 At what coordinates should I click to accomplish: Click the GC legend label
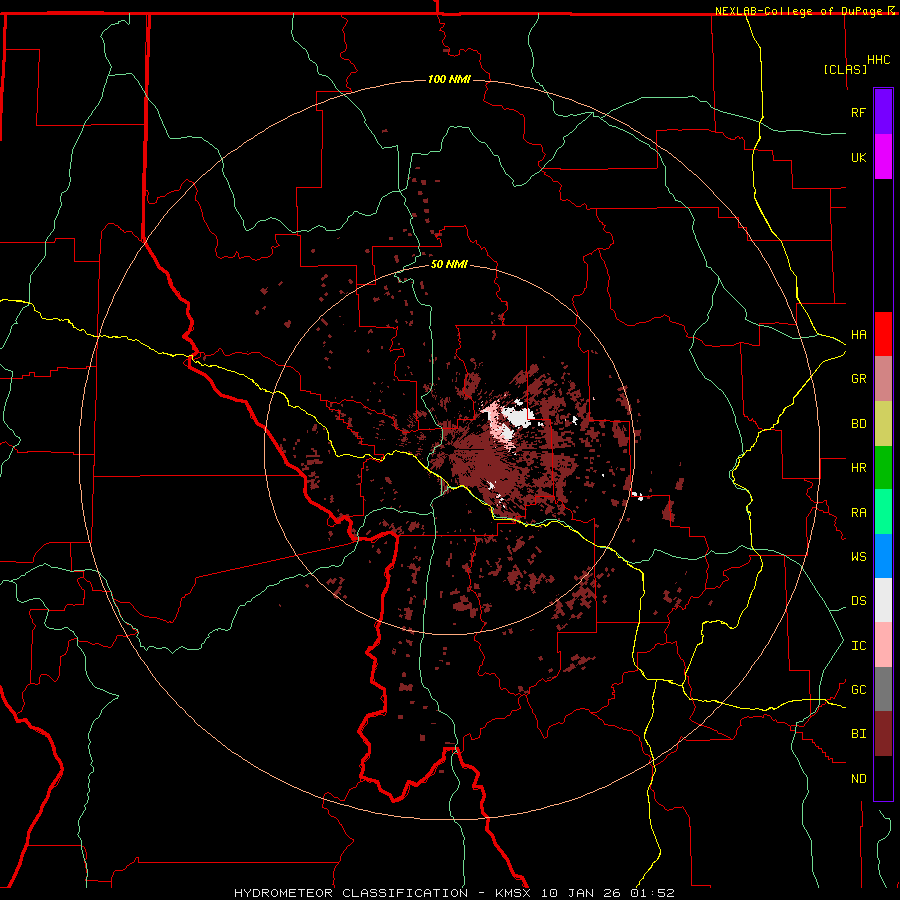858,689
